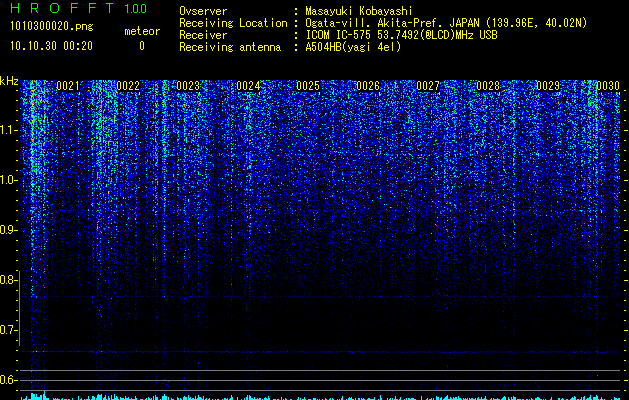Click the meteor label
The width and height of the screenshot is (629, 400).
[142, 31]
